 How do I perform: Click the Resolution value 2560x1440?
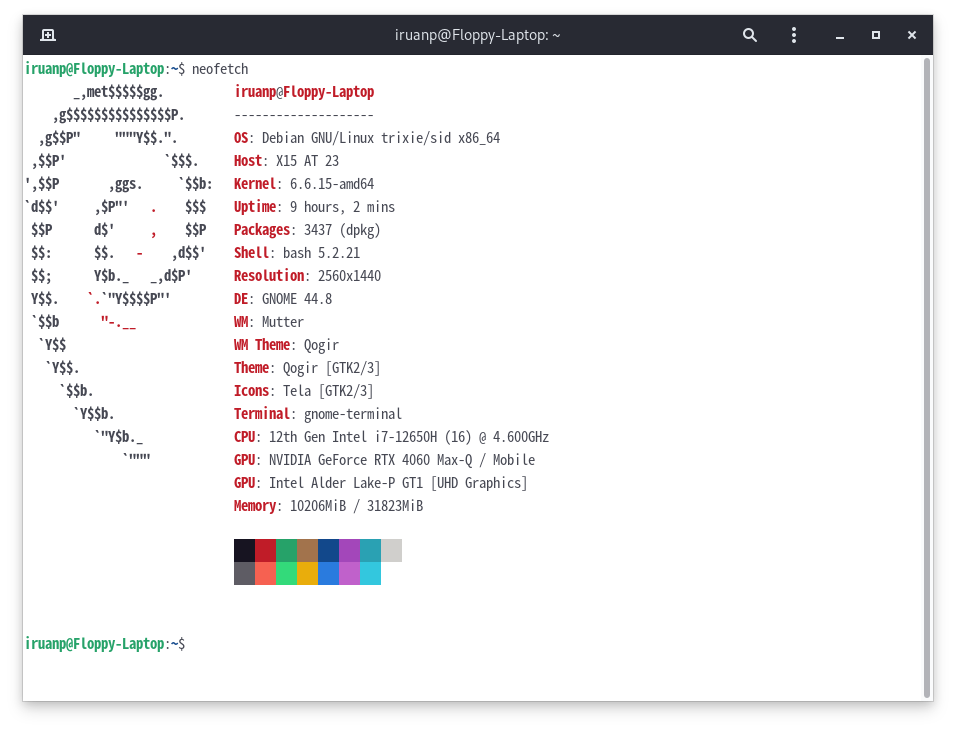pos(349,276)
